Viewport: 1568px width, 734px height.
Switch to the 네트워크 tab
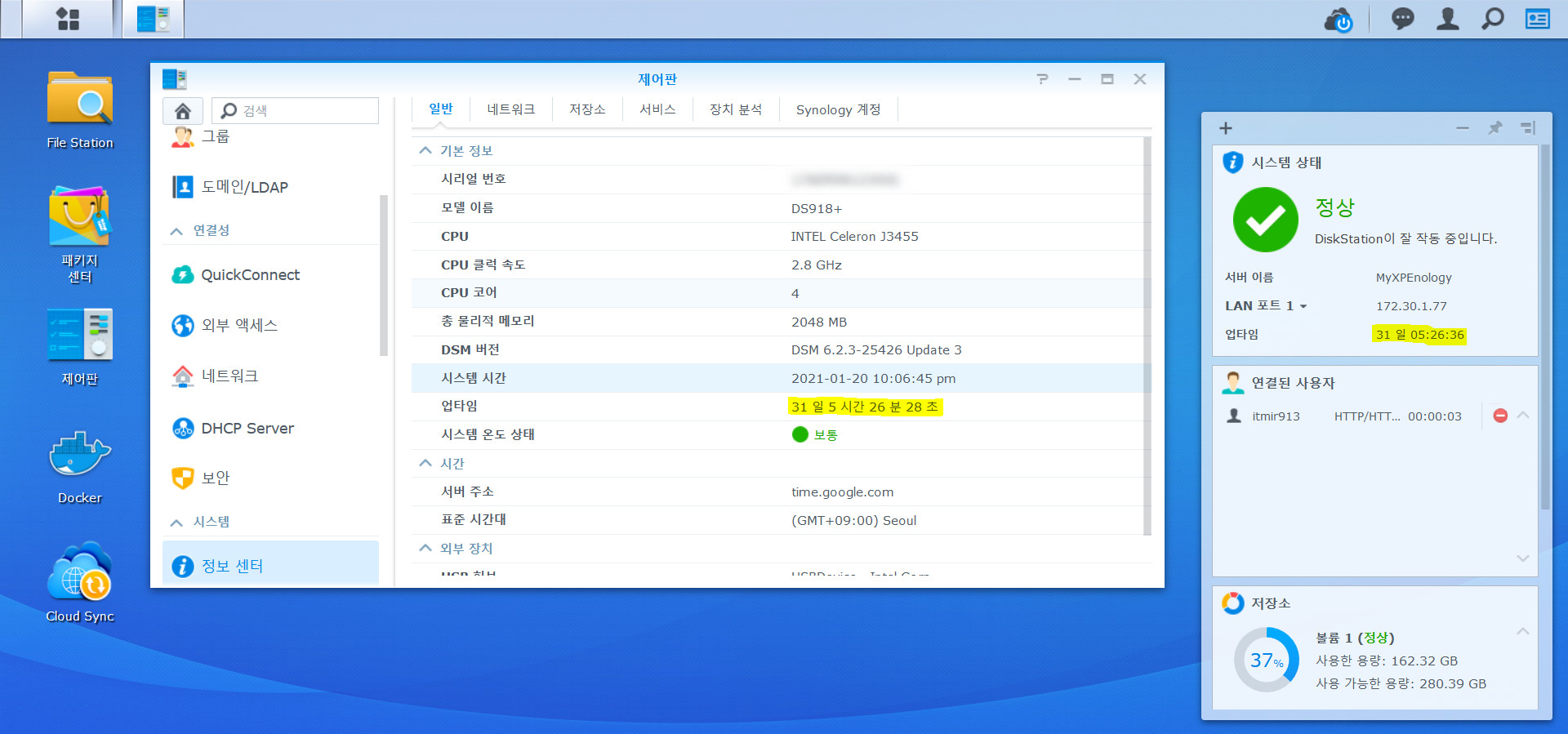511,109
